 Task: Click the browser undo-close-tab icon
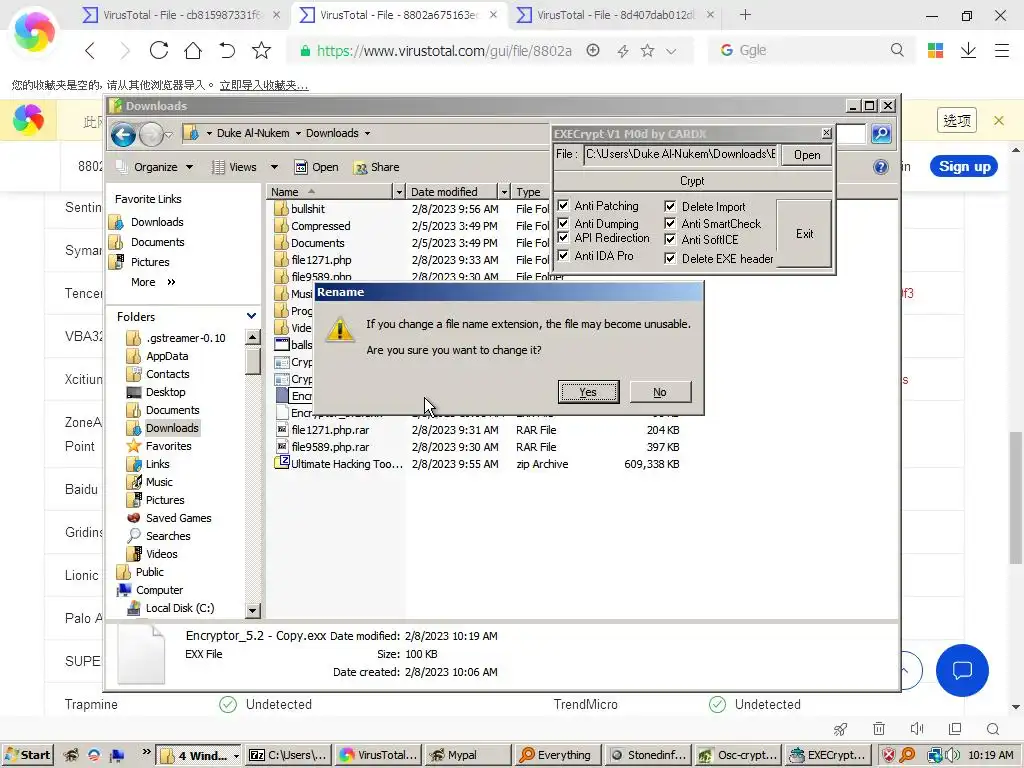[x=227, y=50]
